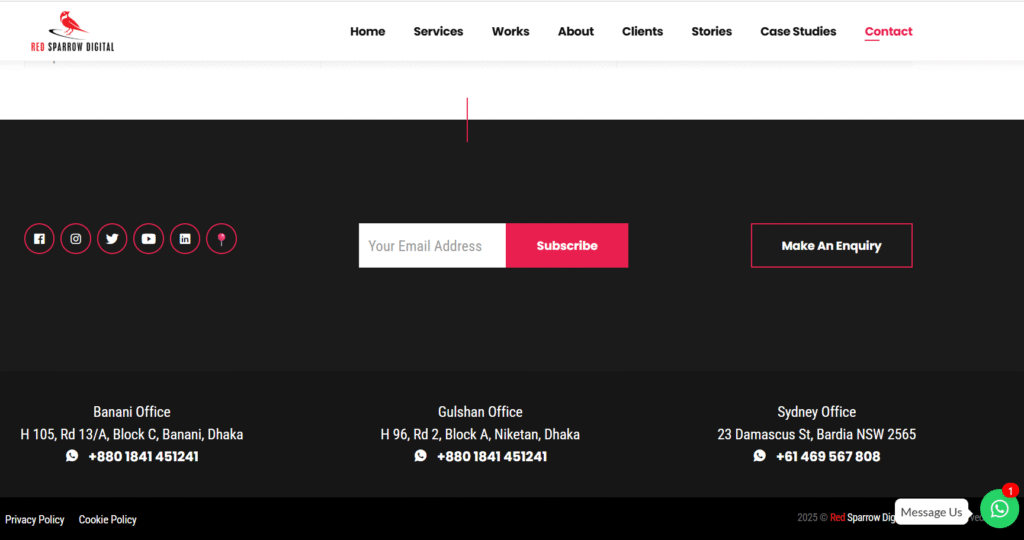Open the map pin location icon
1024x540 pixels.
point(221,239)
